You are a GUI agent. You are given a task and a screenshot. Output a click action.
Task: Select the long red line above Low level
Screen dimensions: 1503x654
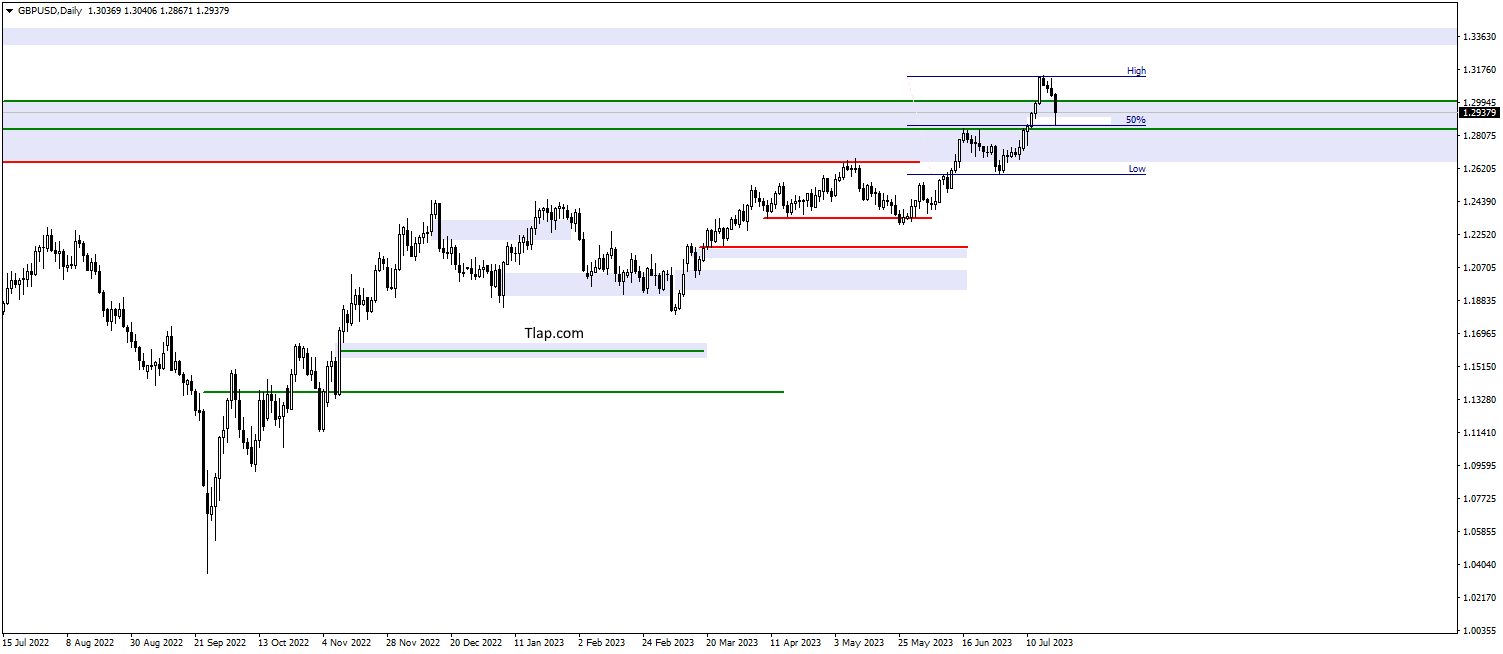pos(461,161)
